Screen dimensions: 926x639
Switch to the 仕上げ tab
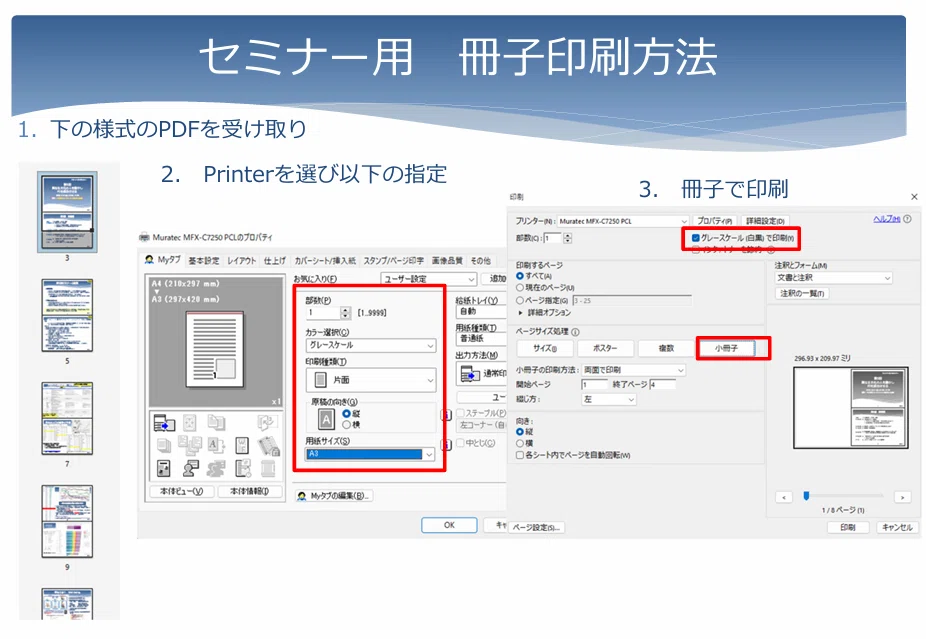click(x=275, y=260)
